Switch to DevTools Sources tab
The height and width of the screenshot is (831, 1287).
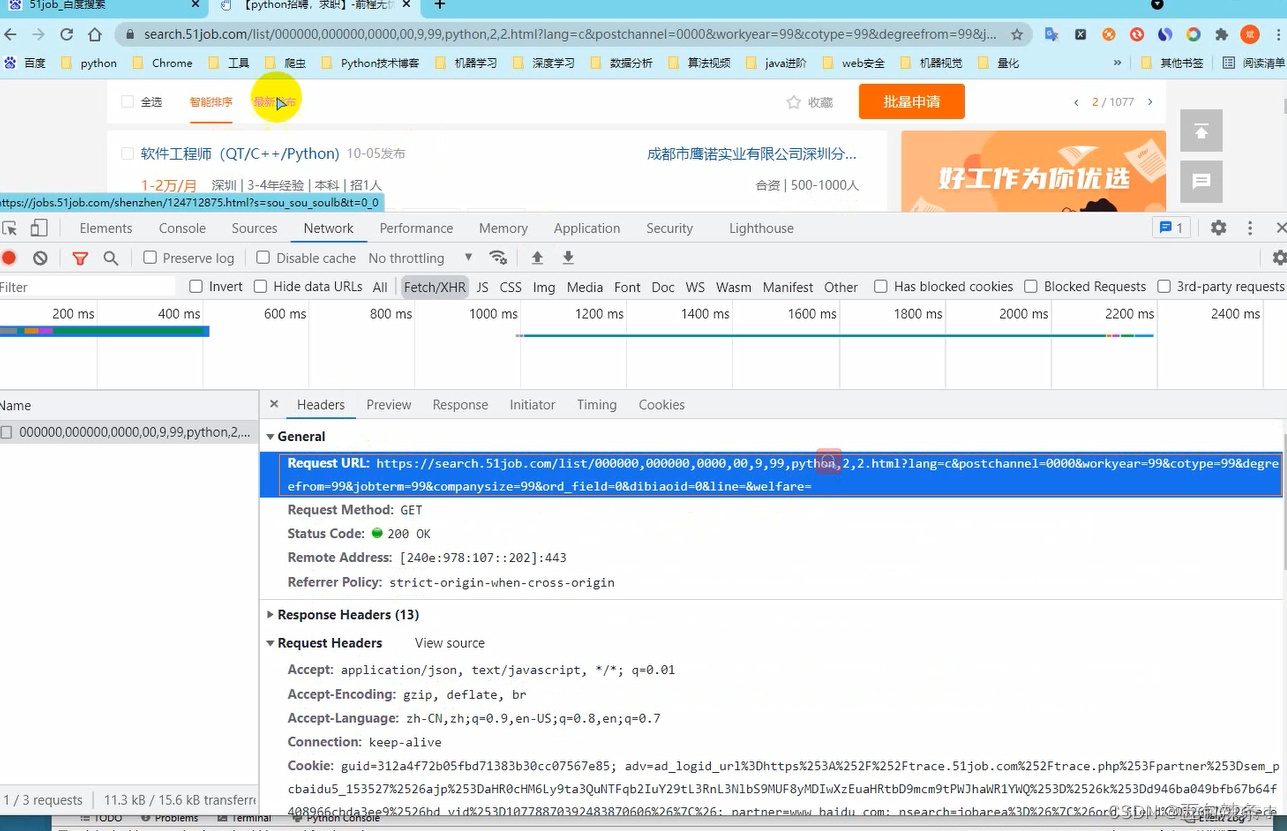(254, 228)
